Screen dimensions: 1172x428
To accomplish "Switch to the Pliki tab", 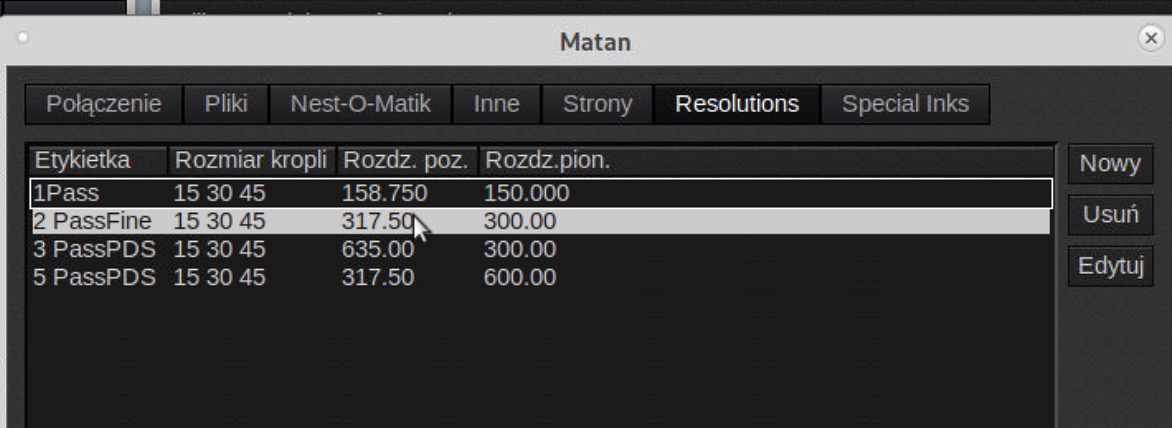I will [x=226, y=104].
